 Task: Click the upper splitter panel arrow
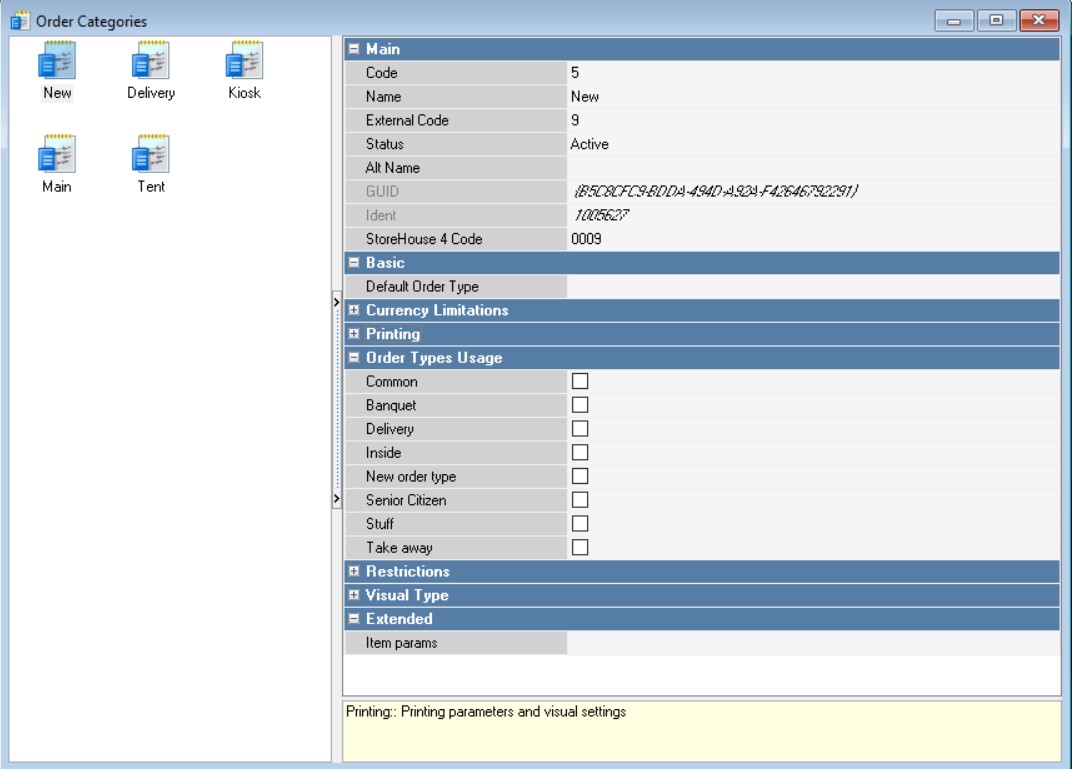point(336,301)
